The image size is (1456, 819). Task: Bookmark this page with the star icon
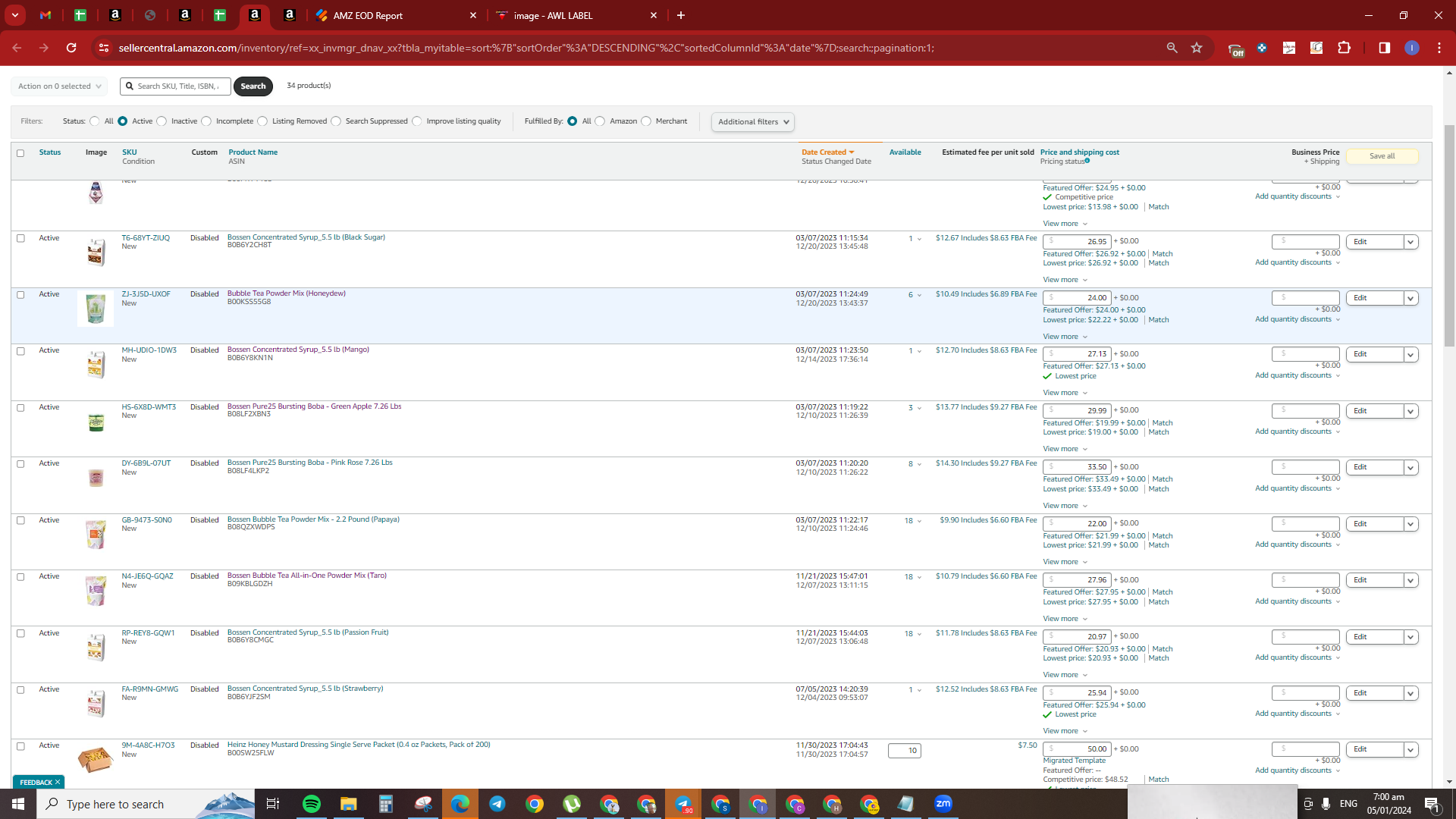tap(1197, 48)
